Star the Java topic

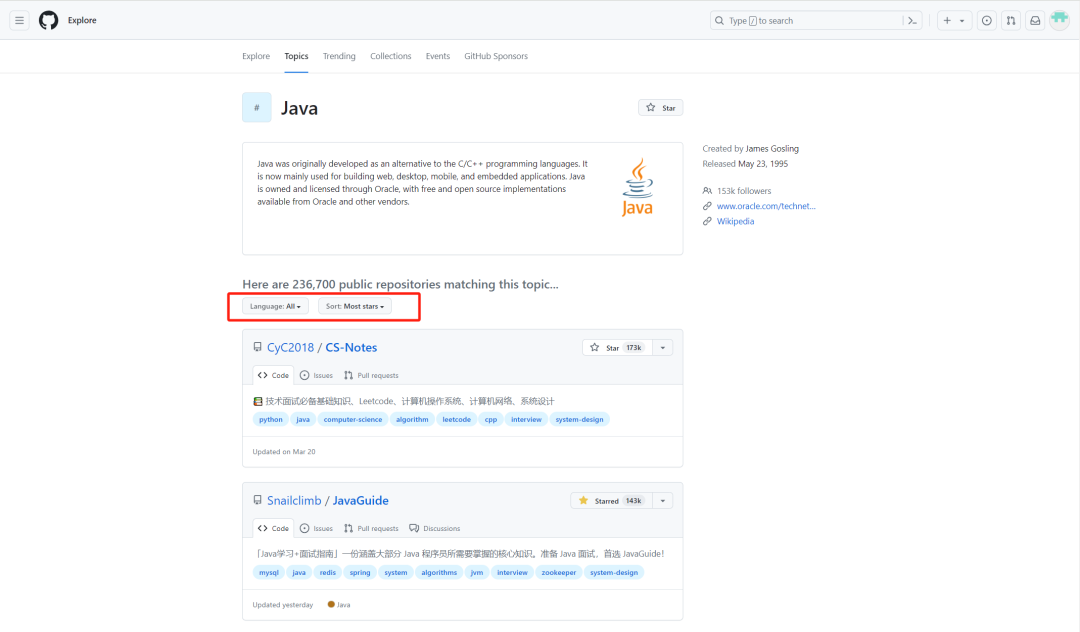tap(661, 108)
